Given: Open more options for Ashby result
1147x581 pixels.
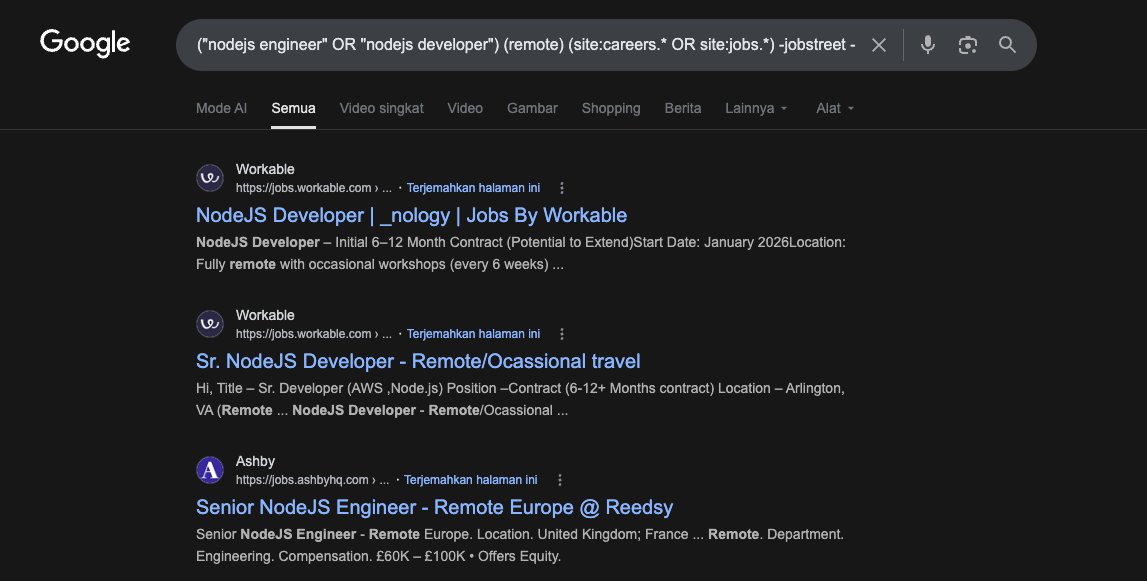Looking at the screenshot, I should (560, 480).
